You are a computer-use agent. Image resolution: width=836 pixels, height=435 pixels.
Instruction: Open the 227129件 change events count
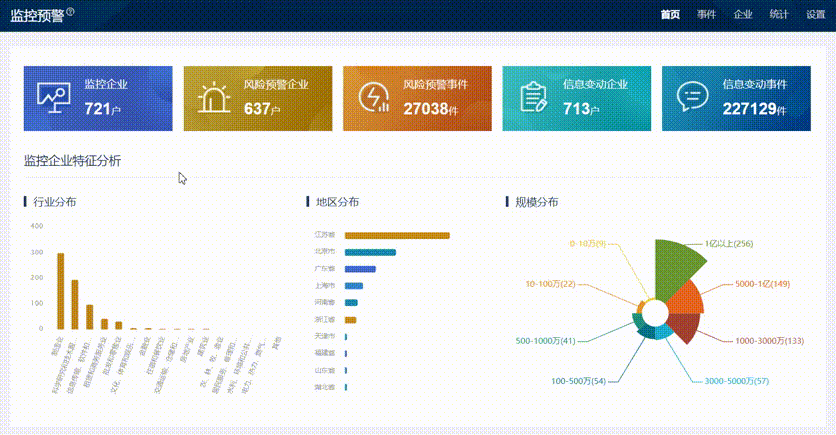tap(754, 109)
